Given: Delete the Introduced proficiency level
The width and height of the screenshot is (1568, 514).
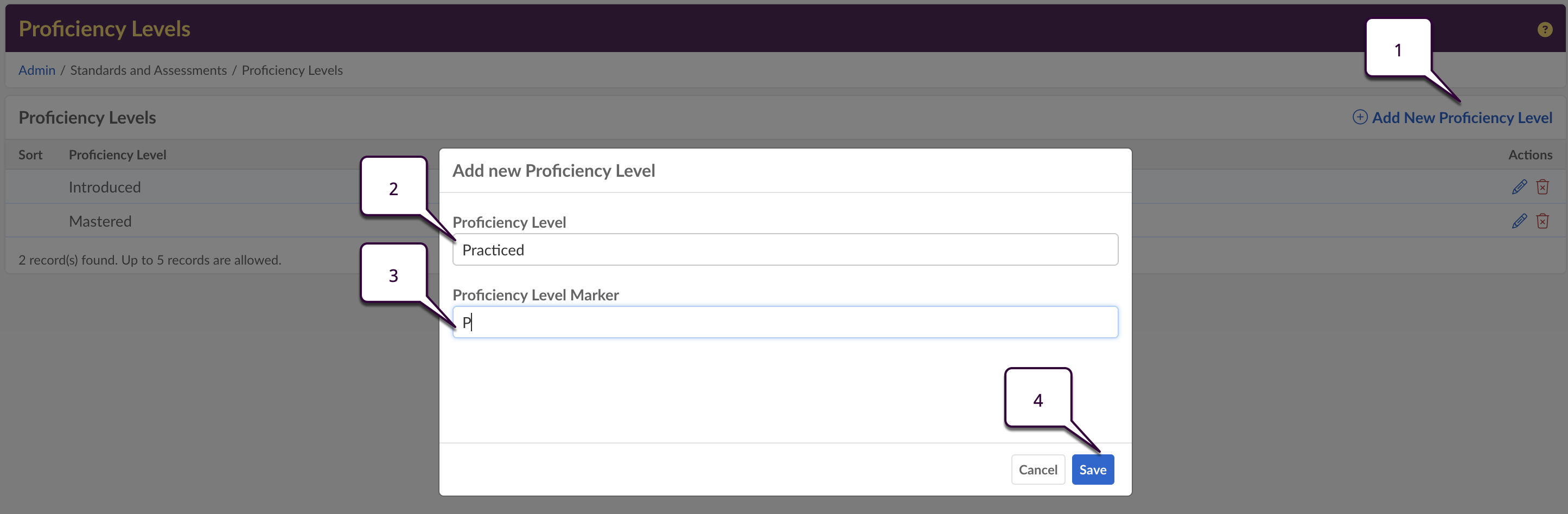Looking at the screenshot, I should tap(1542, 187).
